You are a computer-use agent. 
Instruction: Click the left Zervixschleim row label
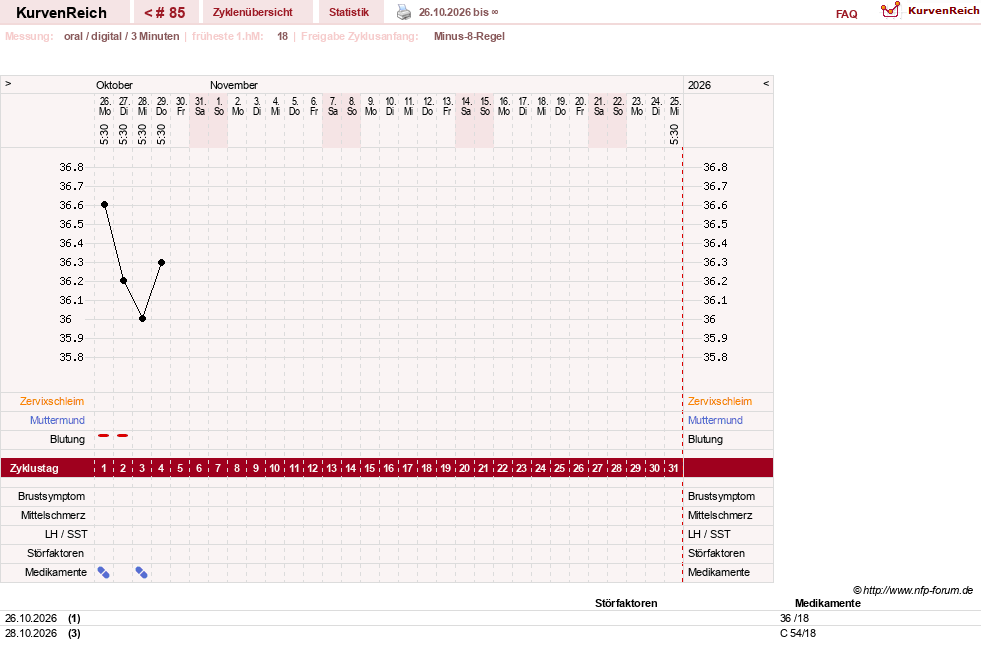coord(52,402)
